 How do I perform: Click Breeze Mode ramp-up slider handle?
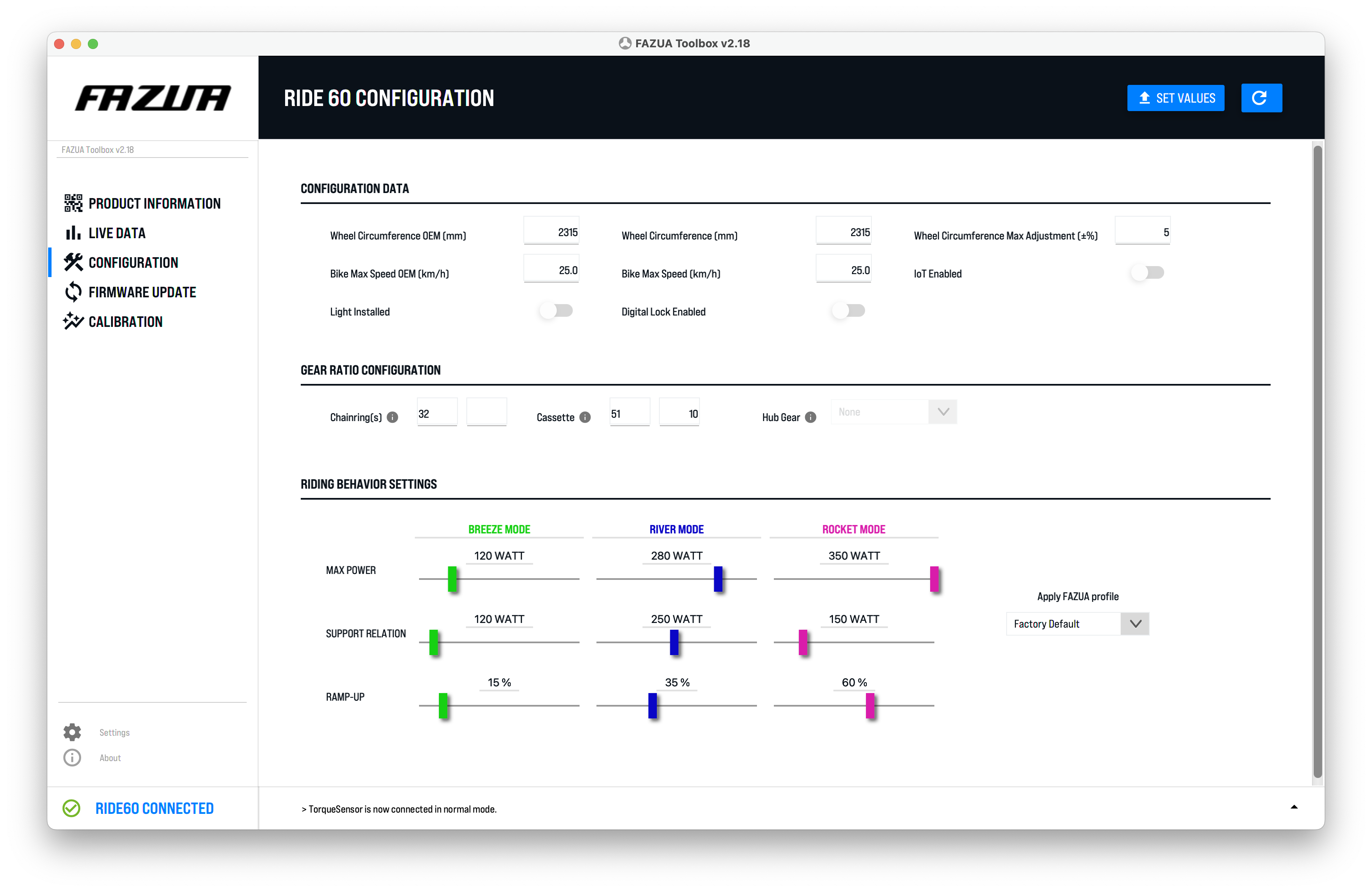coord(443,706)
